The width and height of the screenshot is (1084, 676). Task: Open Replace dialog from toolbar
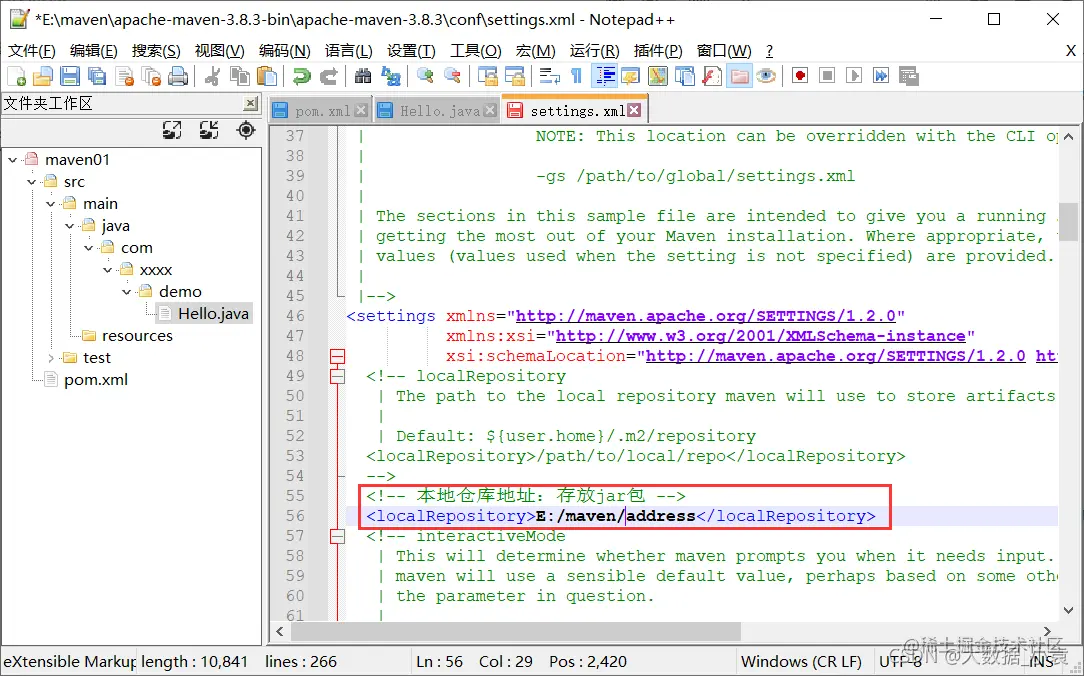point(391,76)
